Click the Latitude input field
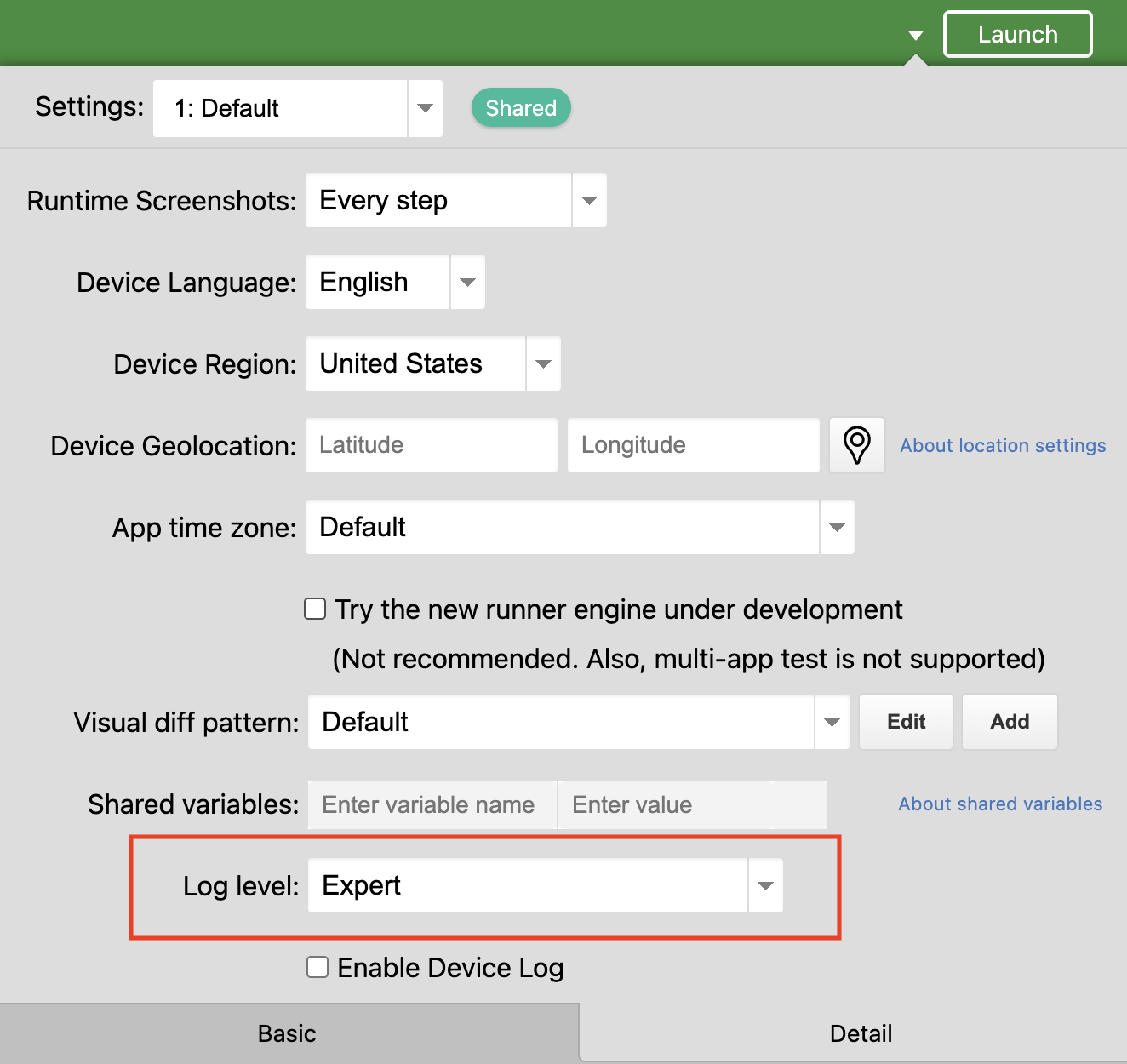Viewport: 1127px width, 1064px height. (x=432, y=445)
